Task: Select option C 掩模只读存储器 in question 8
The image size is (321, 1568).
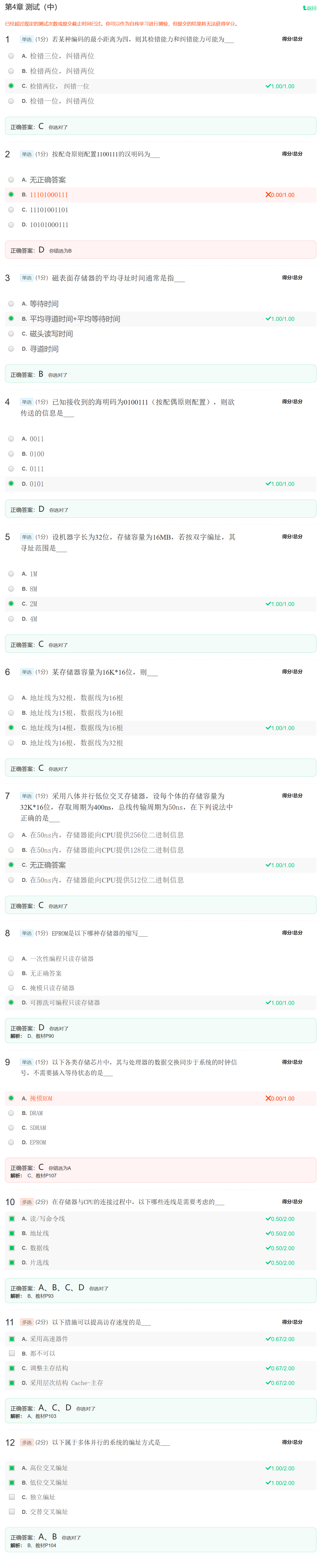Action: pyautogui.click(x=11, y=988)
